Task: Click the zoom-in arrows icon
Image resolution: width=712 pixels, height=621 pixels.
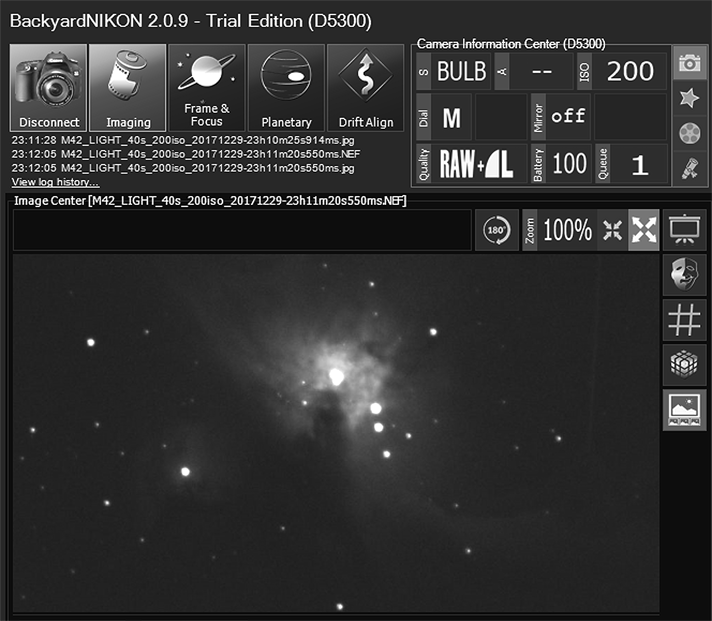Action: pos(612,230)
